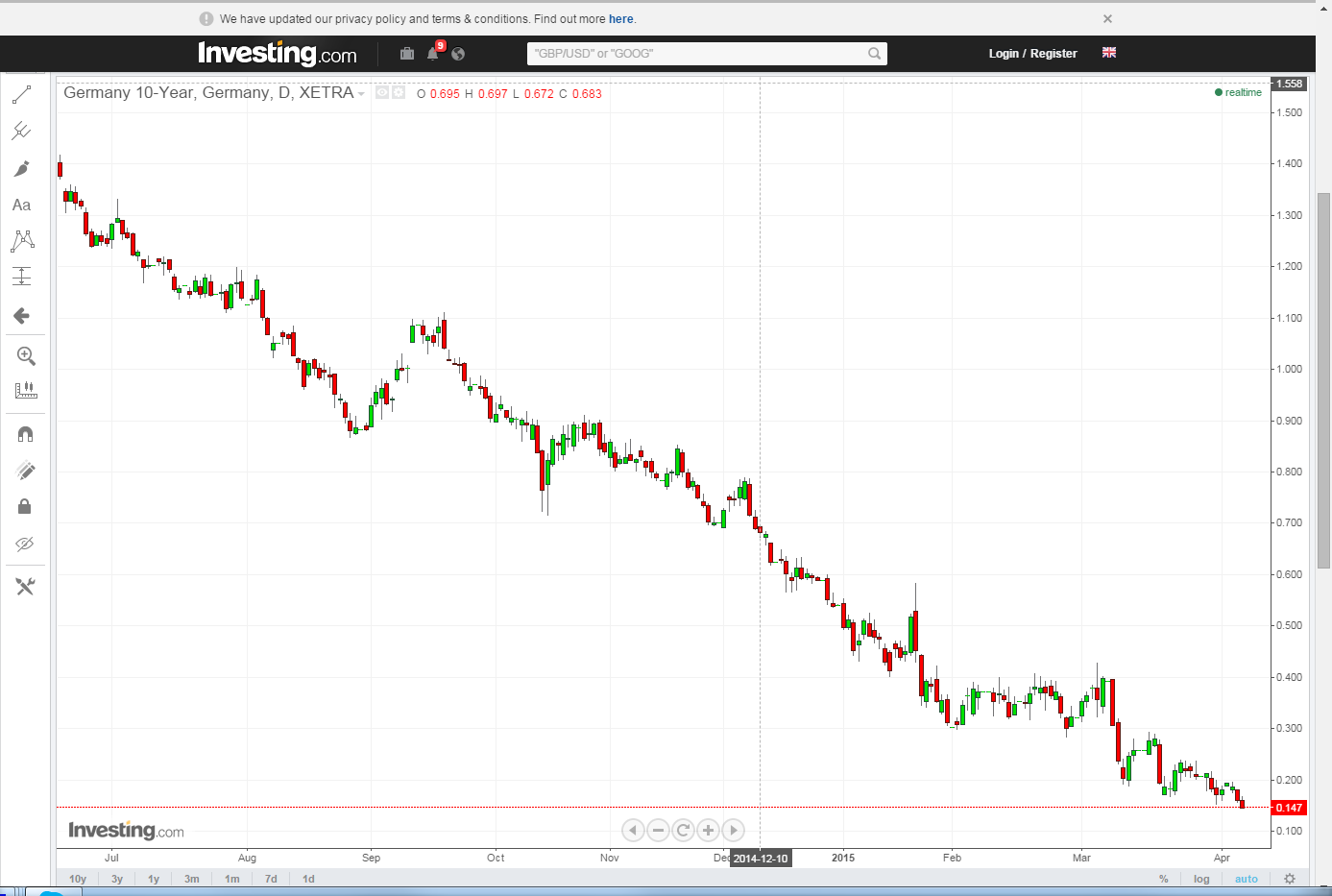
Task: Zoom out chart with minus button
Action: [x=658, y=831]
